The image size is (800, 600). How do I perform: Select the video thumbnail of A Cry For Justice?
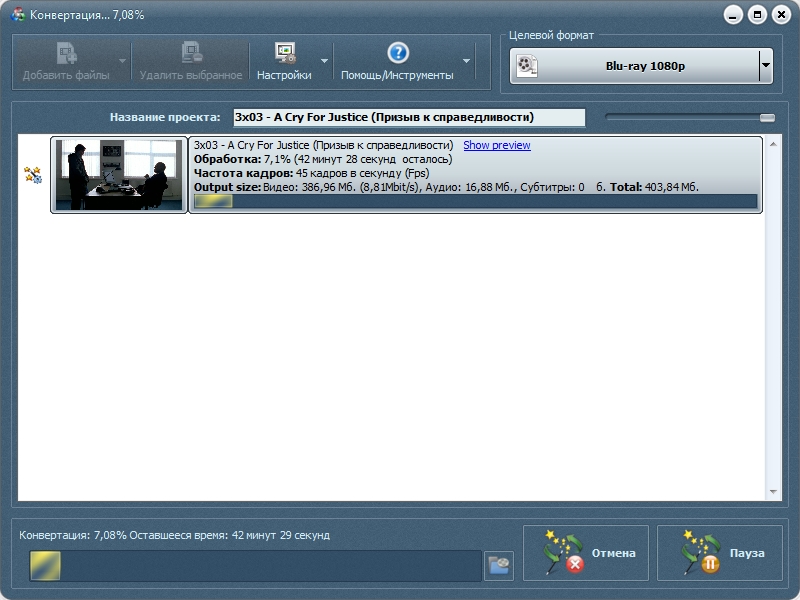tap(119, 175)
